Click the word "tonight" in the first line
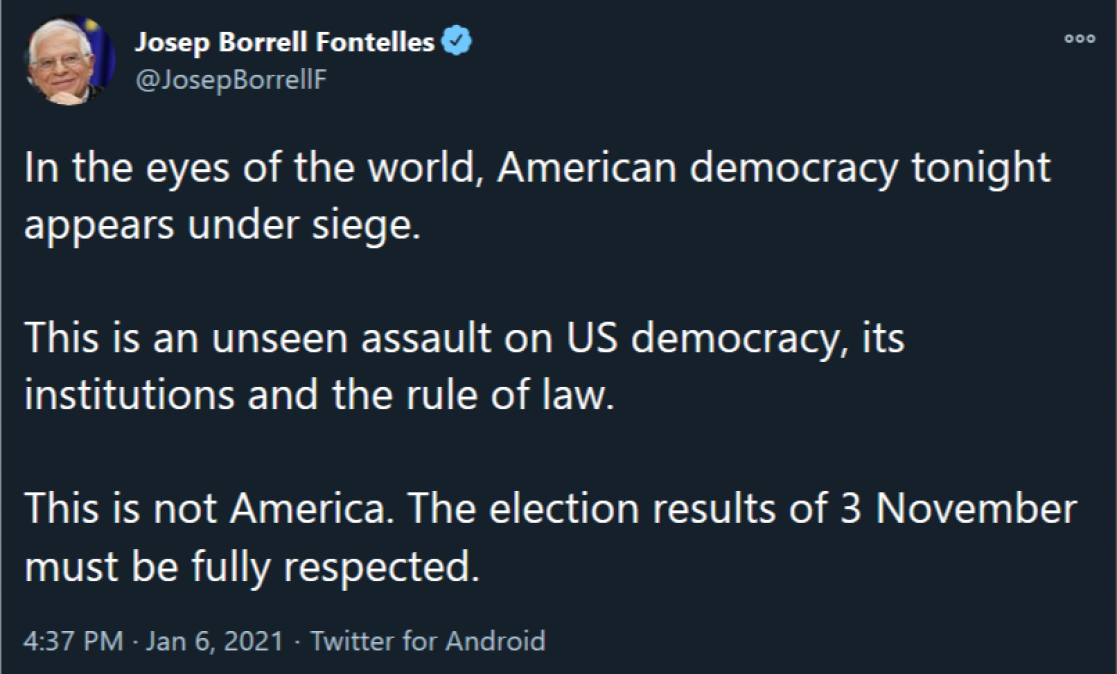 981,168
